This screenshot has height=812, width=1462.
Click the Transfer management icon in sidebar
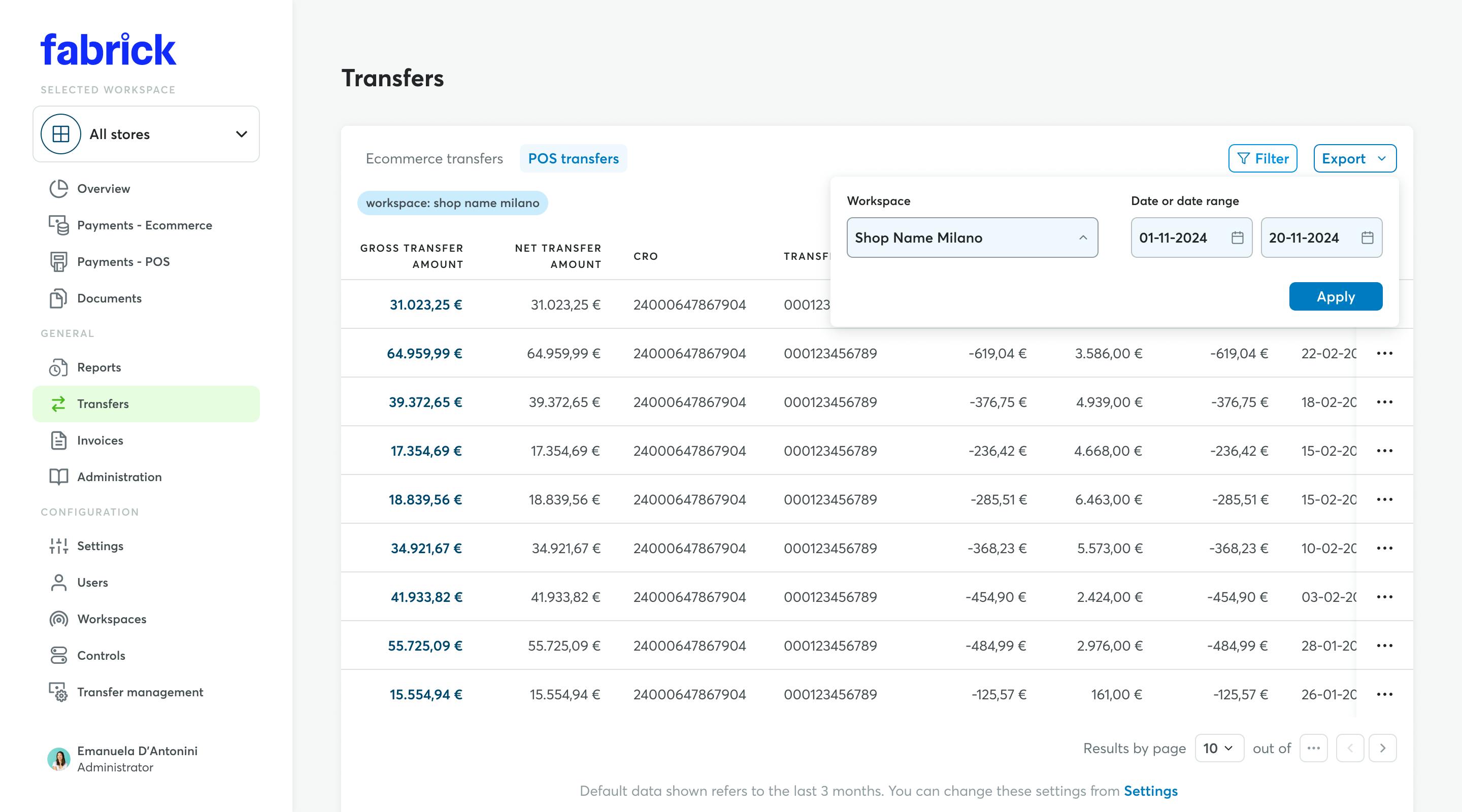click(x=59, y=692)
